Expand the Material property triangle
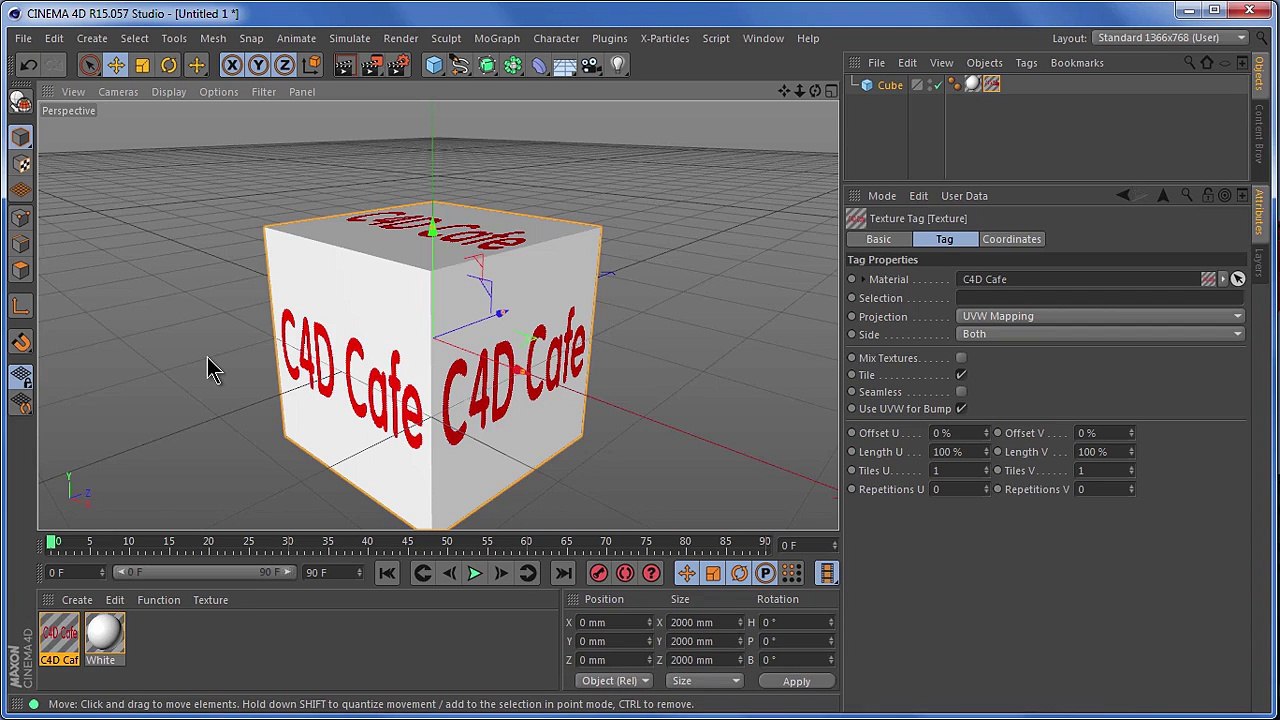 (863, 280)
